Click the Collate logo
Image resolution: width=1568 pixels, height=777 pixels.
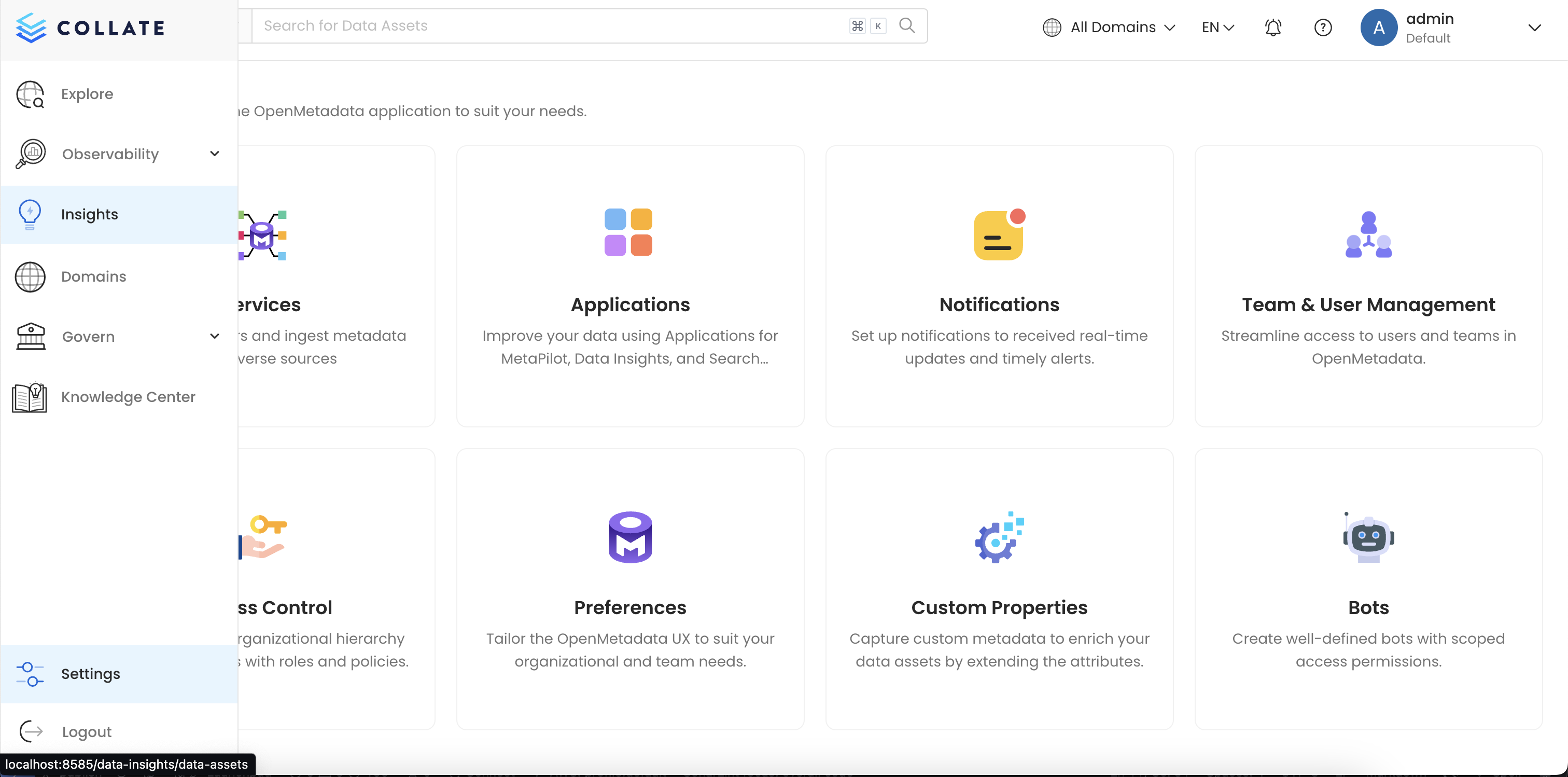[90, 28]
